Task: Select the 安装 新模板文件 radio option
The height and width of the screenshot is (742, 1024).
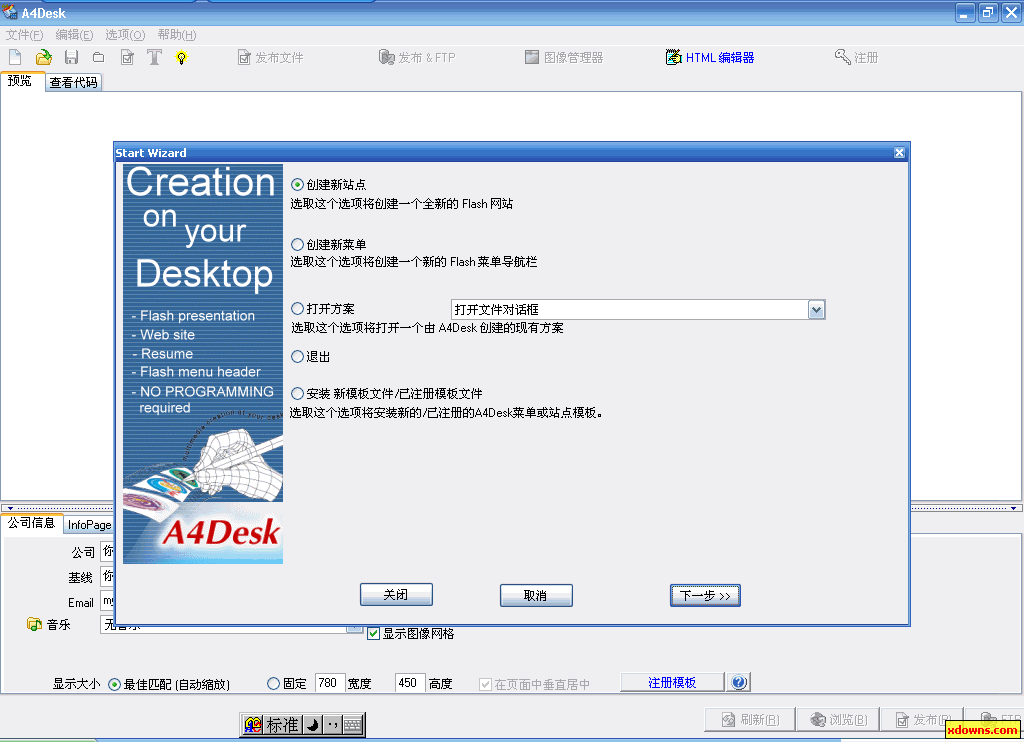Action: pos(297,393)
